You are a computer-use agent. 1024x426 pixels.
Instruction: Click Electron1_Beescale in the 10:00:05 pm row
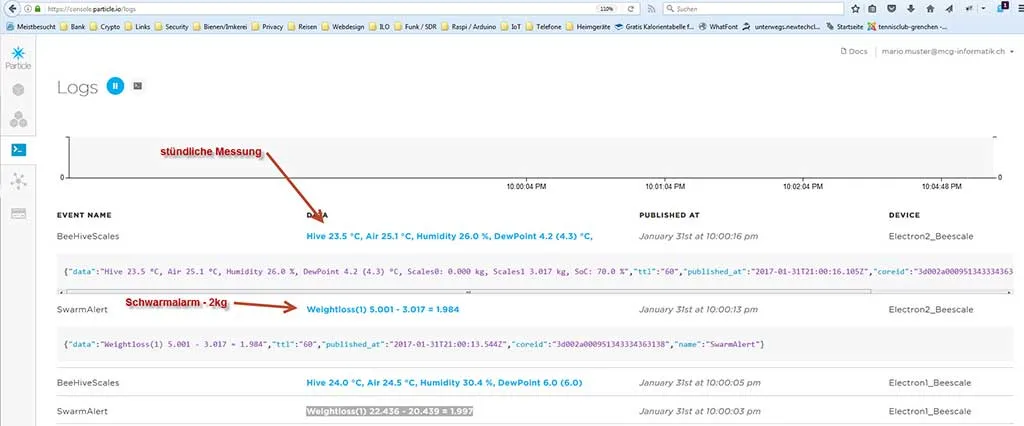pyautogui.click(x=930, y=383)
